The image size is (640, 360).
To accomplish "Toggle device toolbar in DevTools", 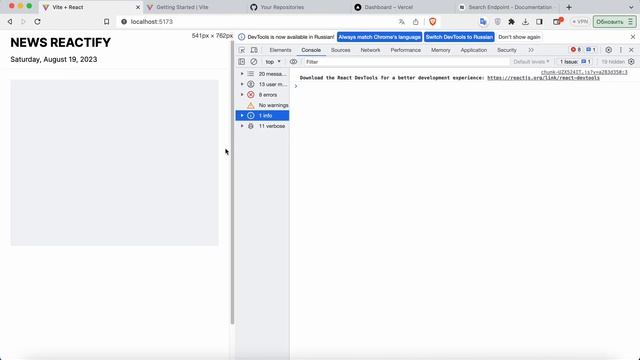I will (x=254, y=50).
